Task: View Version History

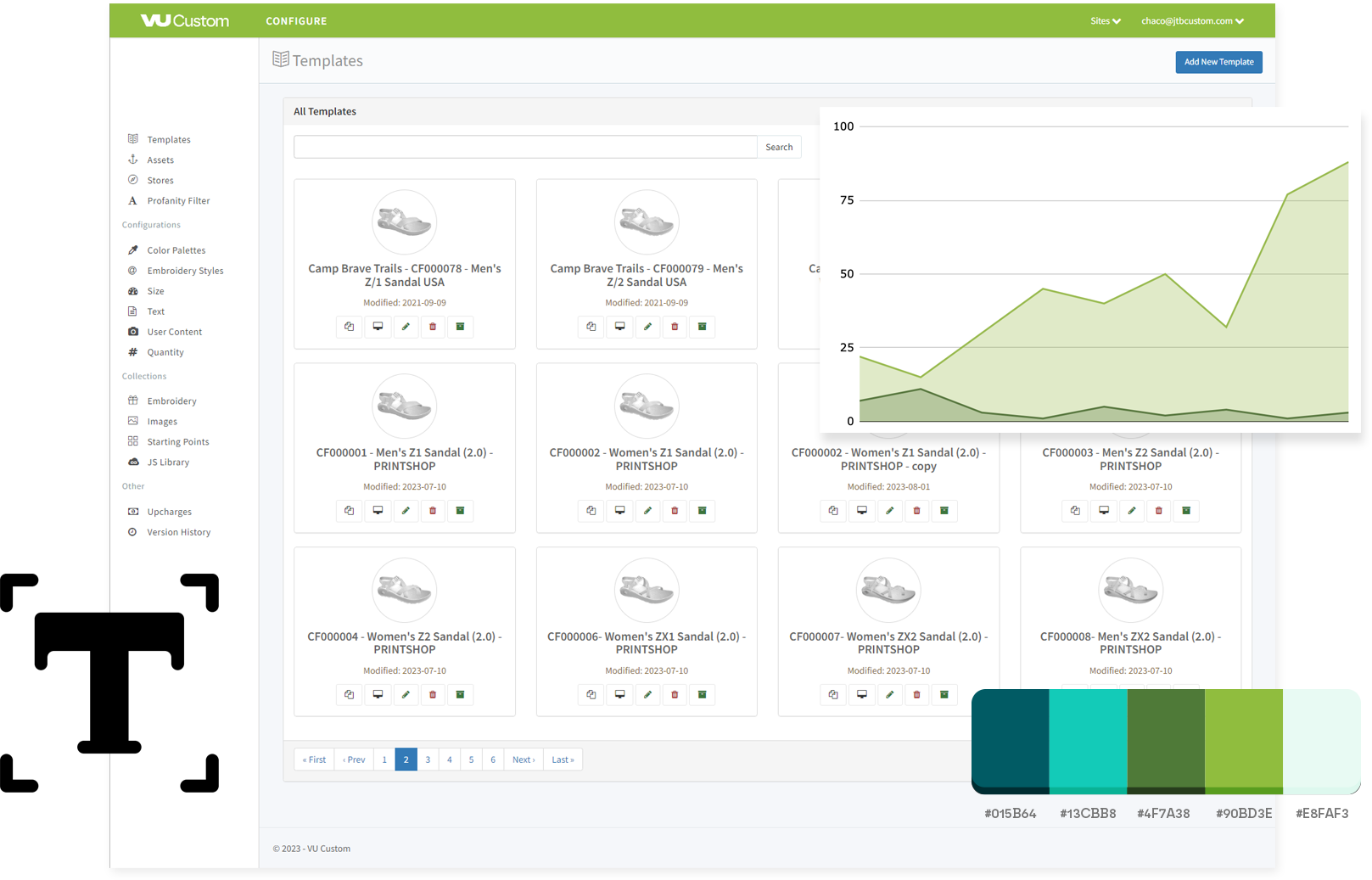Action: click(179, 532)
